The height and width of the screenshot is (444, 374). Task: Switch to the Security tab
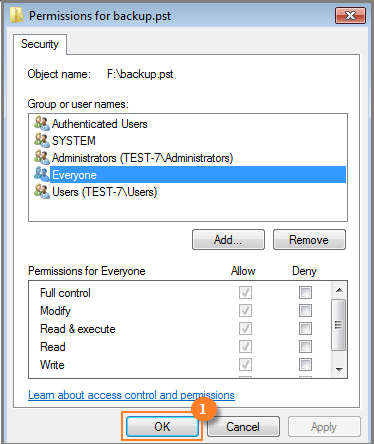(40, 44)
